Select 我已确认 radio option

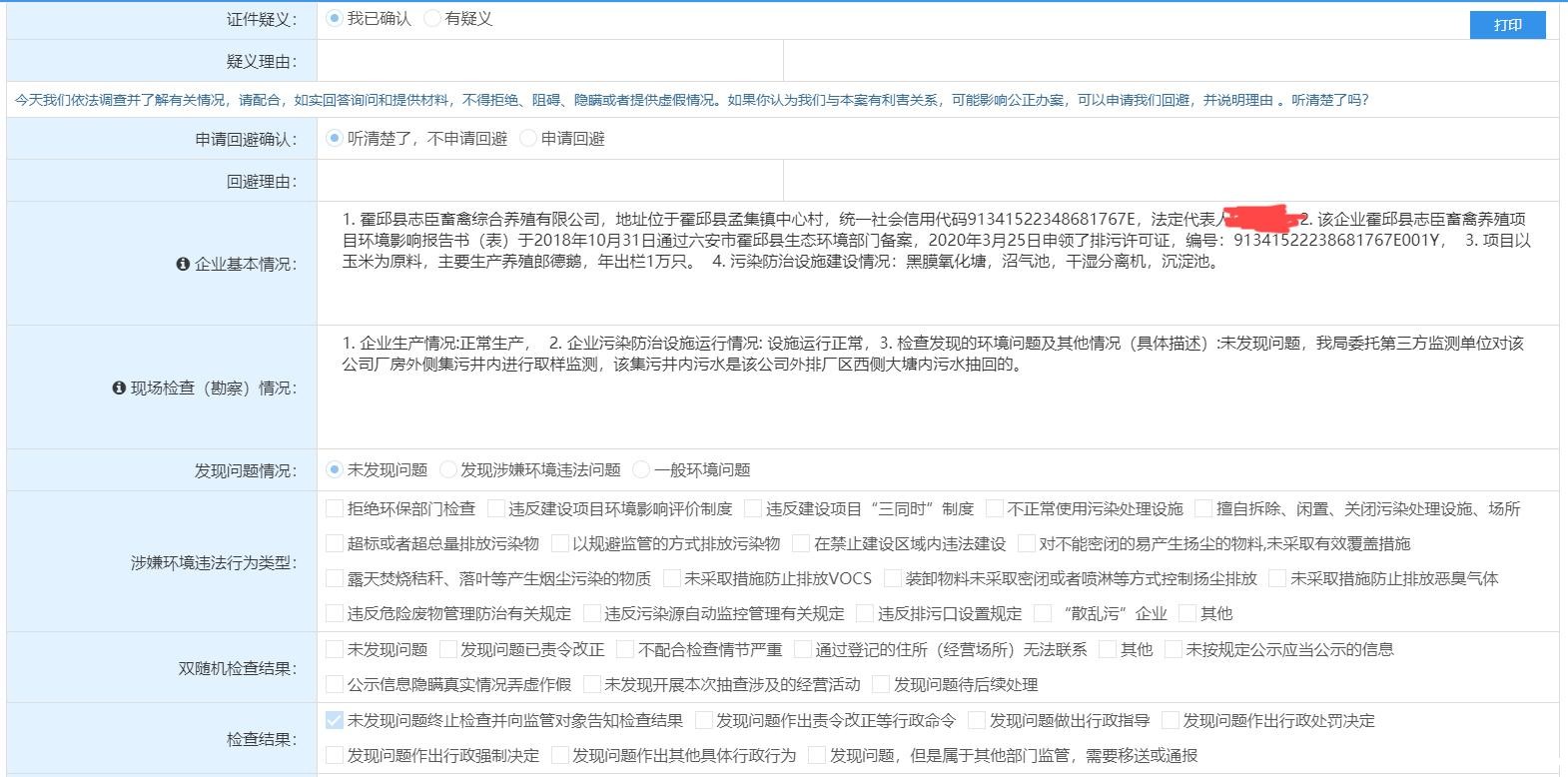tap(335, 19)
